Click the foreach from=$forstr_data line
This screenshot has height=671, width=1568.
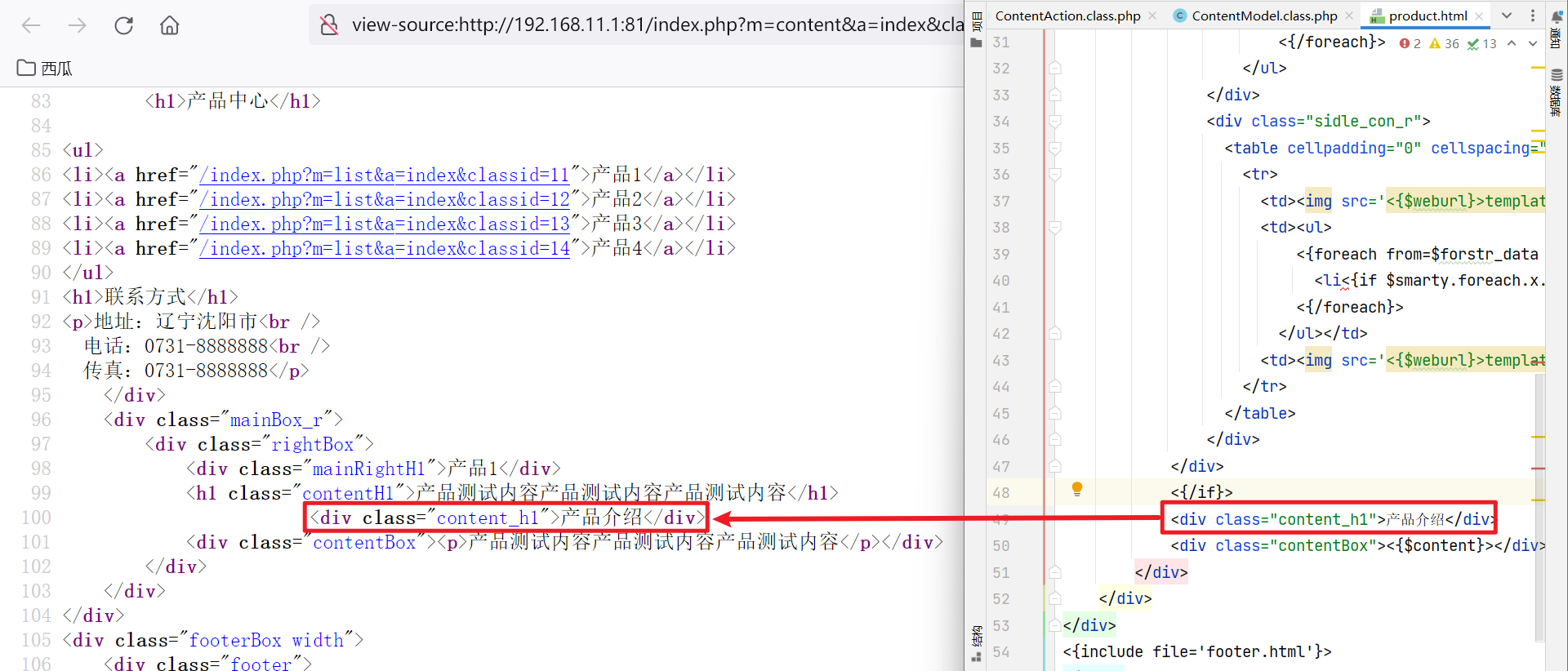[x=1418, y=254]
